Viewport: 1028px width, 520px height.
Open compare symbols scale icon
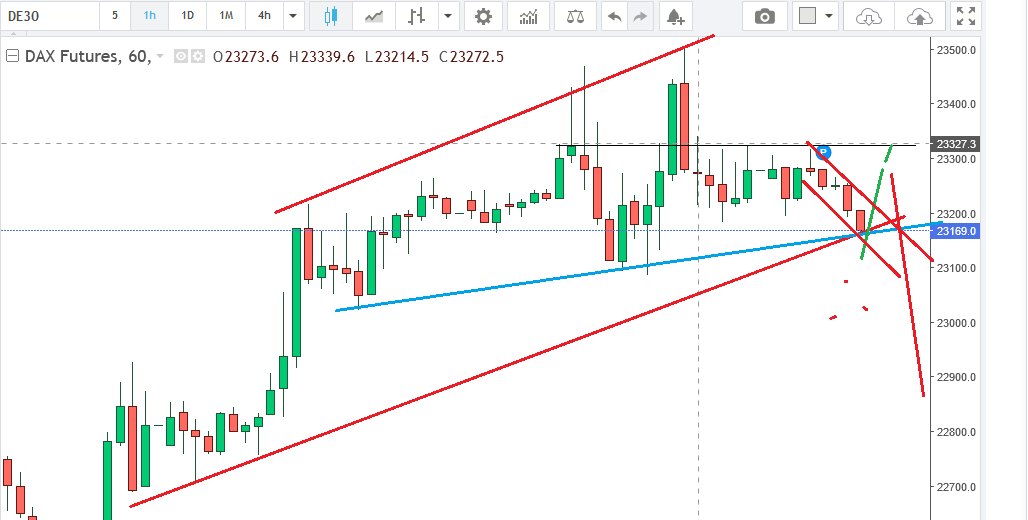click(575, 16)
